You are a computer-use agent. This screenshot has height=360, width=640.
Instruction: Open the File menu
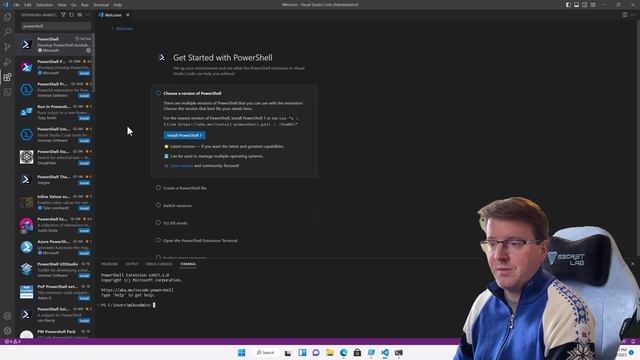[x=16, y=5]
